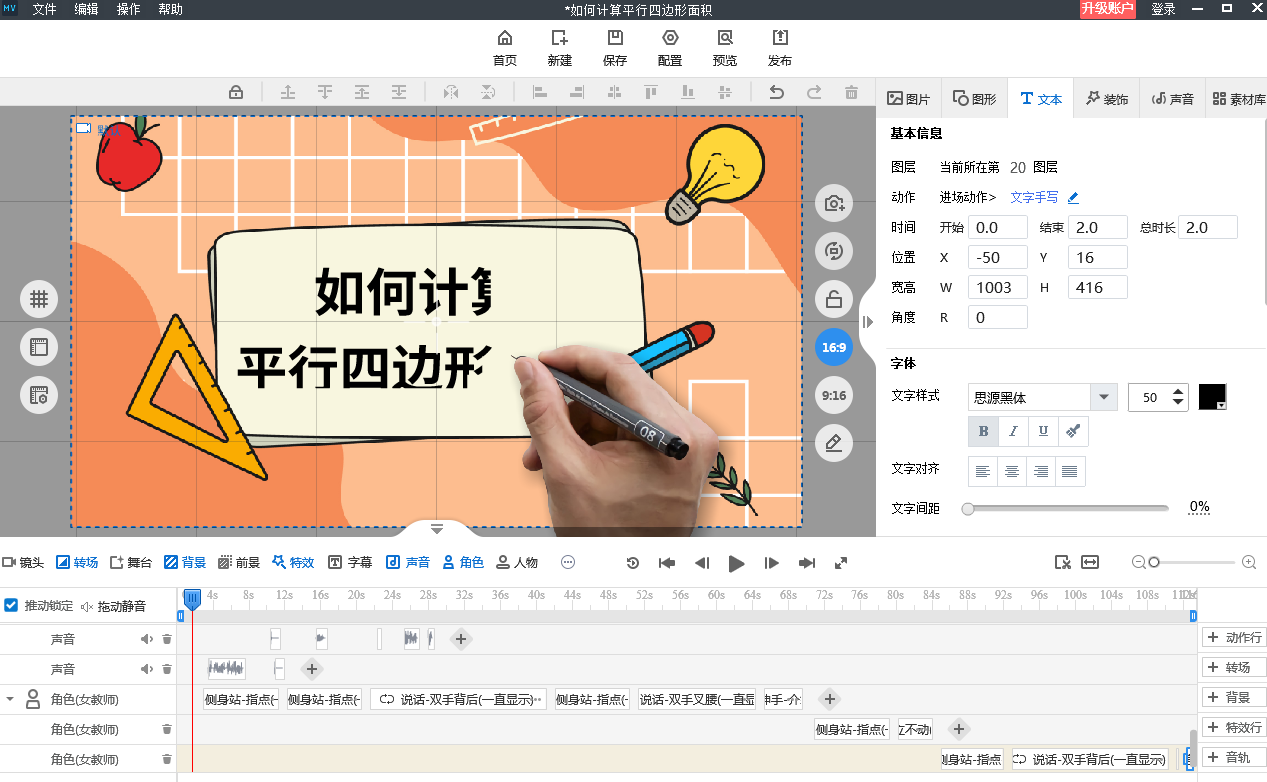Decrease font size with down stepper

[1178, 403]
